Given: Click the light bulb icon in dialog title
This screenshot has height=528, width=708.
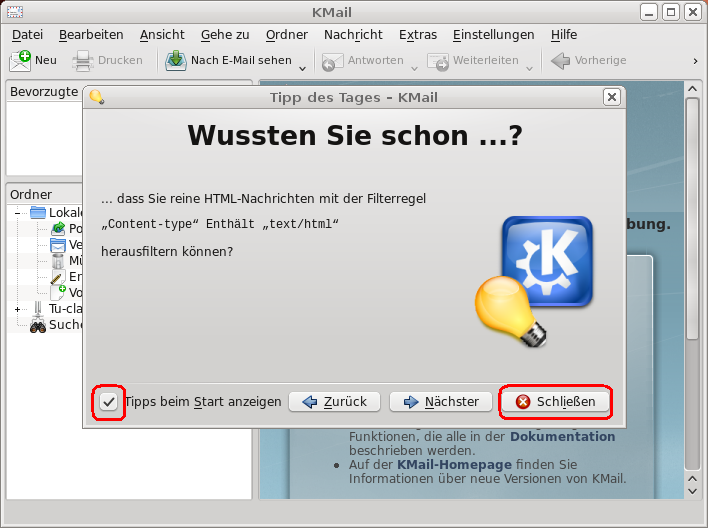Looking at the screenshot, I should point(97,97).
